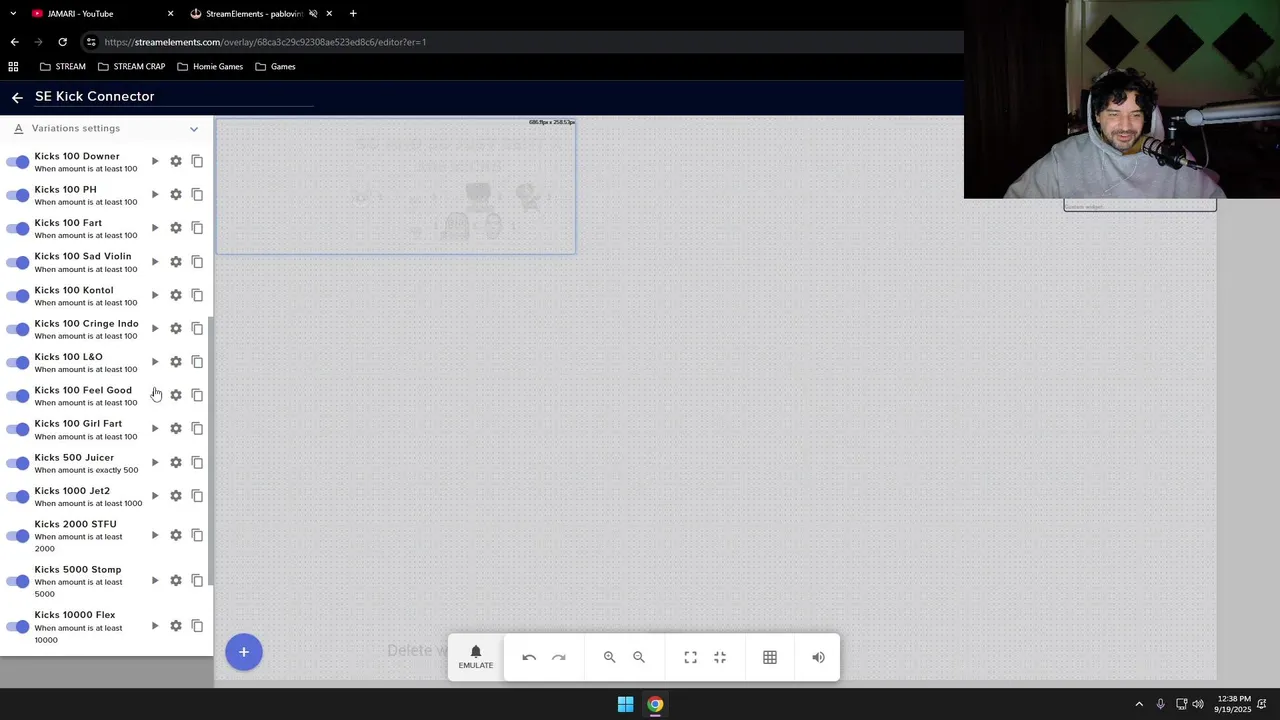Open settings for Kicks 100 Fart

click(176, 228)
